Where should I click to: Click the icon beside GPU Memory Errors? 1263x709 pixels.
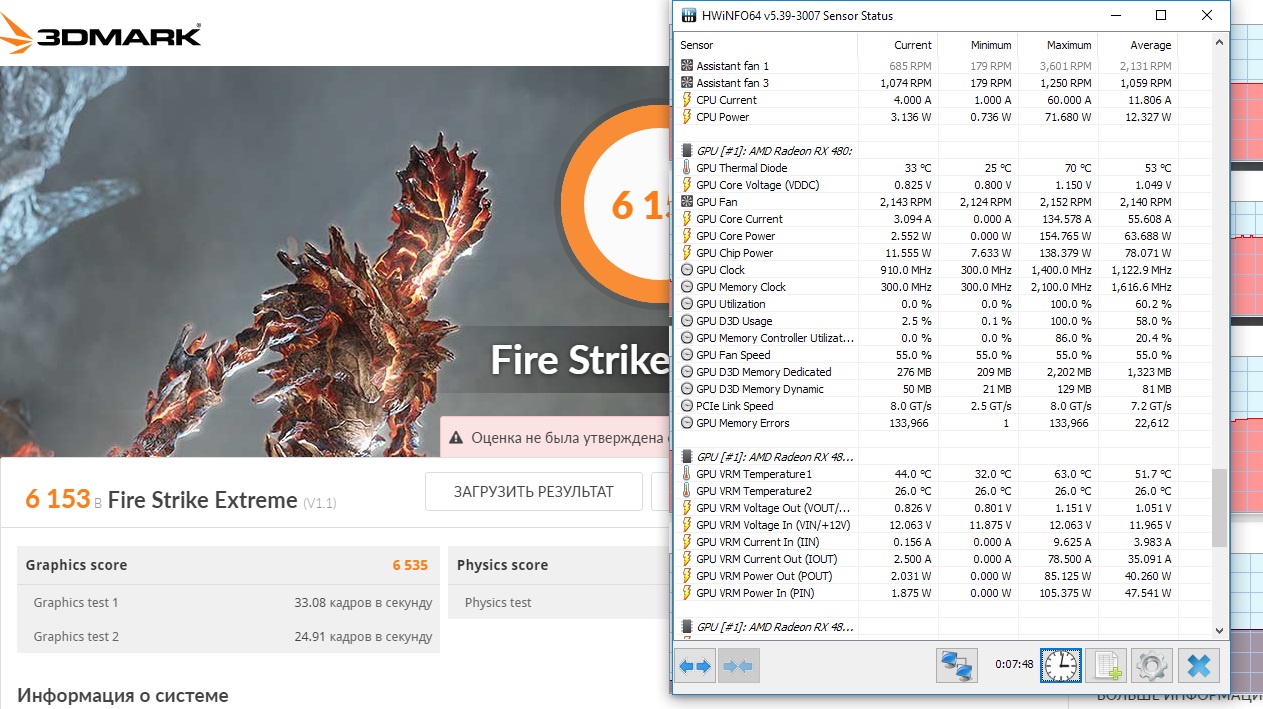pos(687,423)
